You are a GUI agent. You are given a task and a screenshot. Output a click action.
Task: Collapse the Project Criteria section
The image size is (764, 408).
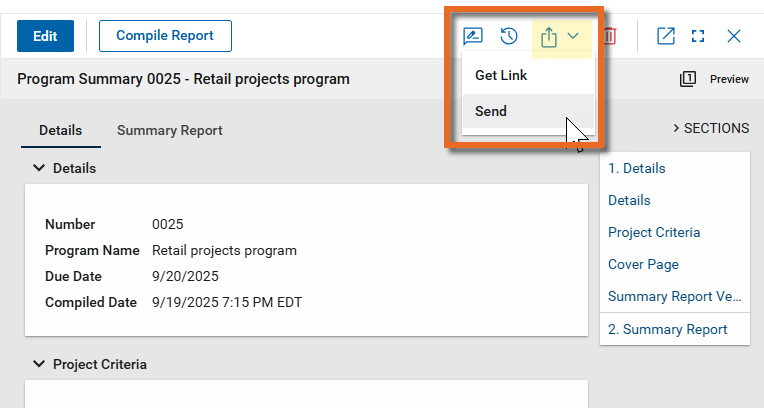(39, 364)
